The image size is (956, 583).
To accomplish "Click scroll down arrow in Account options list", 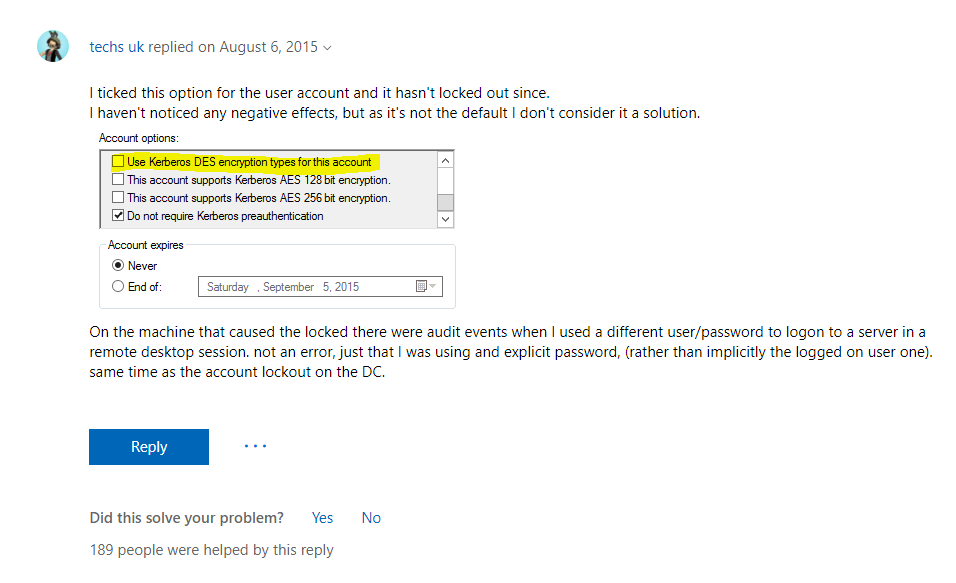I will click(x=446, y=219).
